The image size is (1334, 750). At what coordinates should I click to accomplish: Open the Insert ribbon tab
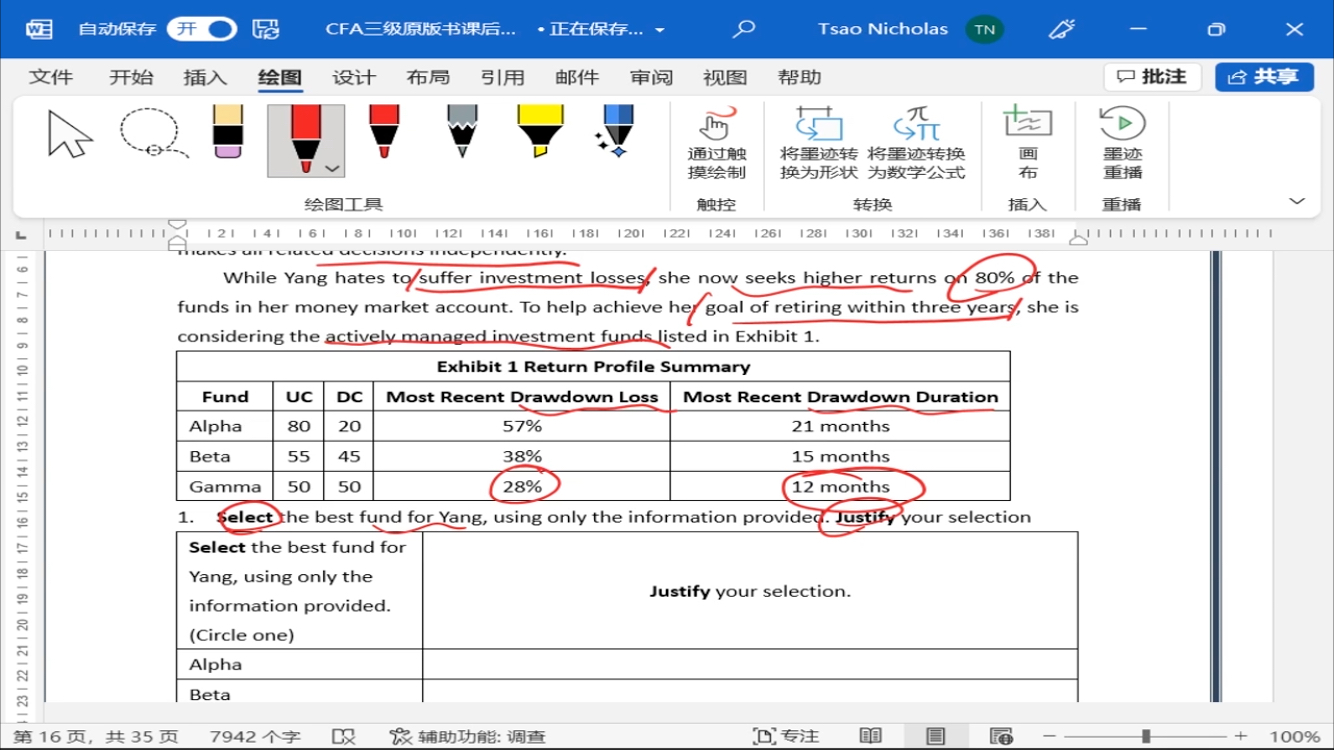pyautogui.click(x=205, y=77)
